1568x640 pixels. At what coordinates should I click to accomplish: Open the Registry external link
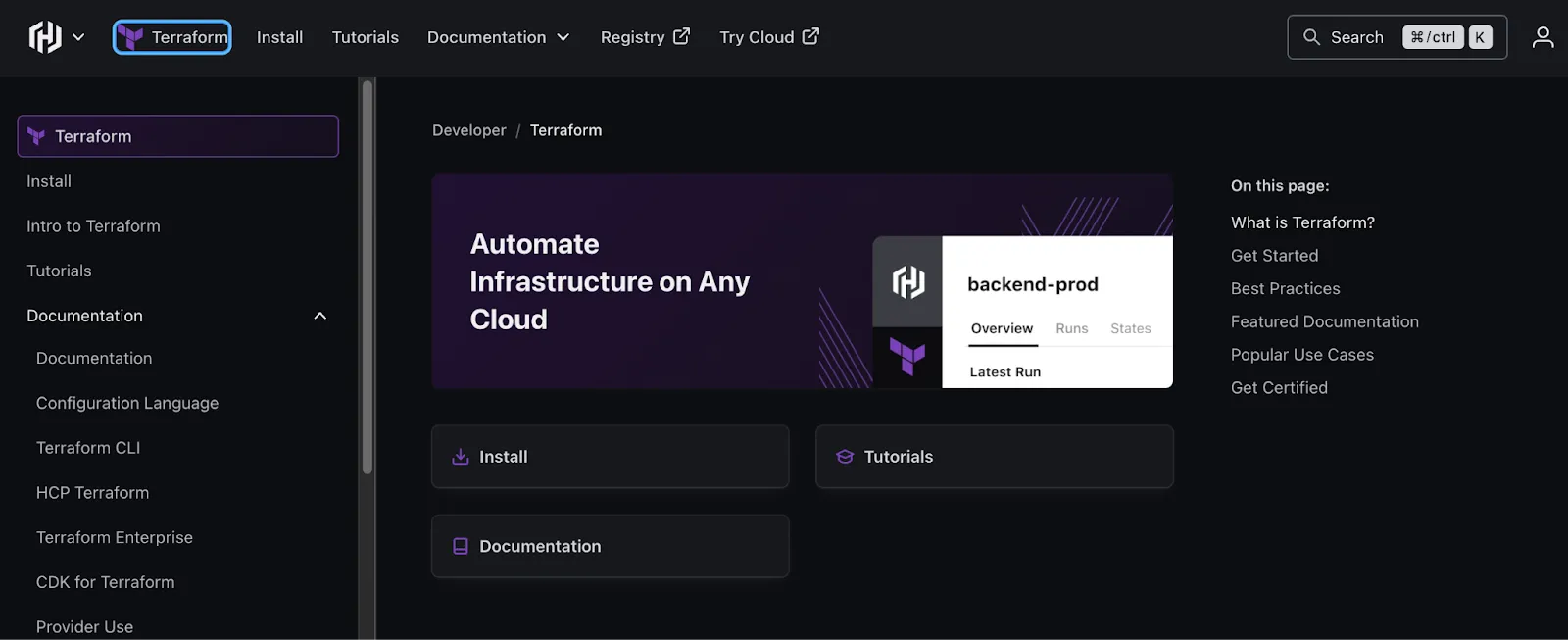point(645,37)
